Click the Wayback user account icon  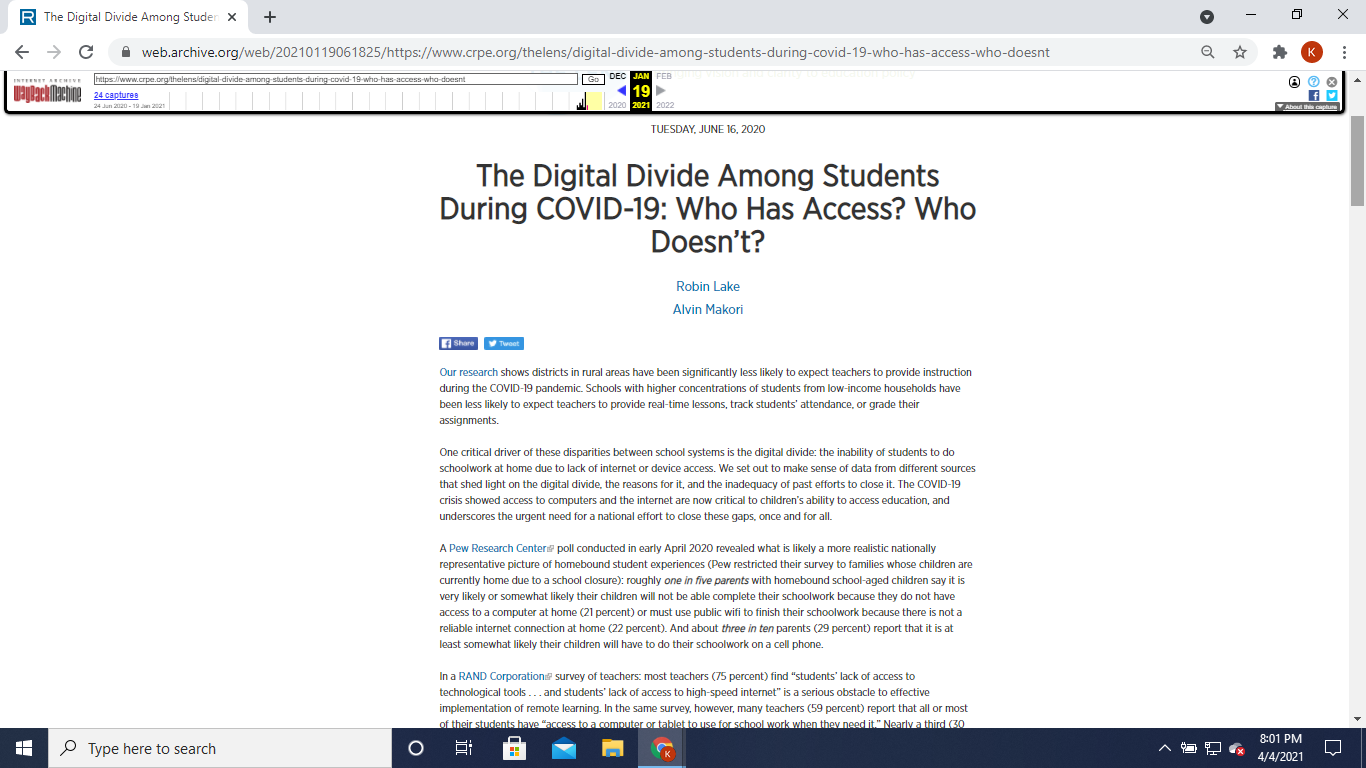click(1295, 82)
